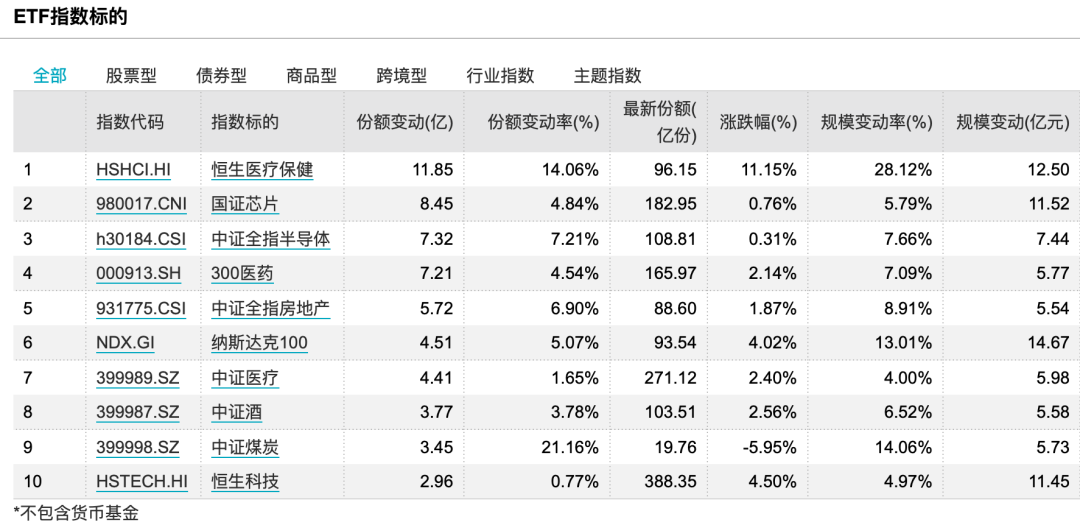The image size is (1080, 525).
Task: Click the 399989.SZ code link
Action: (138, 378)
